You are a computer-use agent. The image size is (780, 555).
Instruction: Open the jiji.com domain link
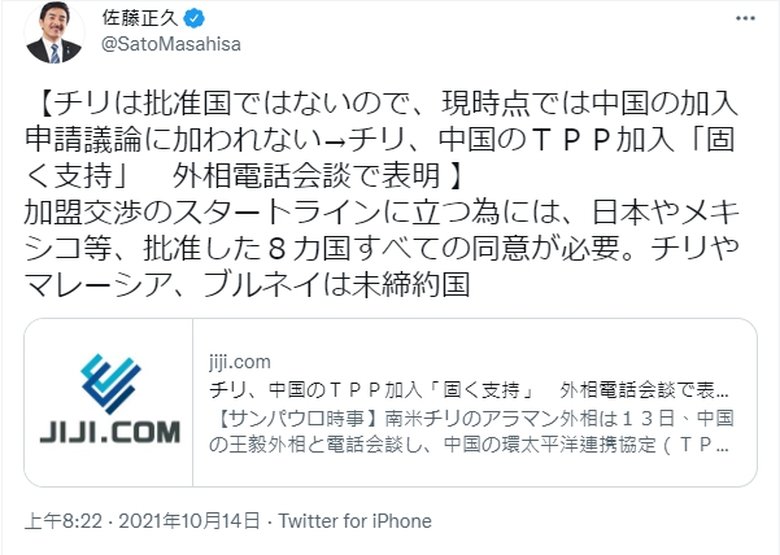[242, 362]
